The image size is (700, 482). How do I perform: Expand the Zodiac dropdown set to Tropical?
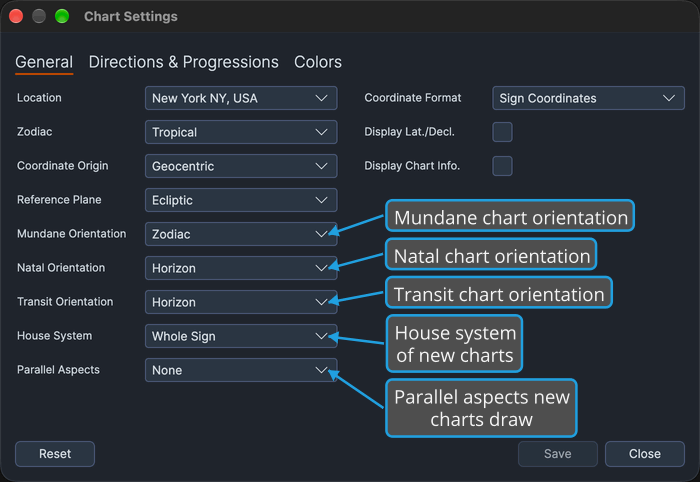click(241, 132)
